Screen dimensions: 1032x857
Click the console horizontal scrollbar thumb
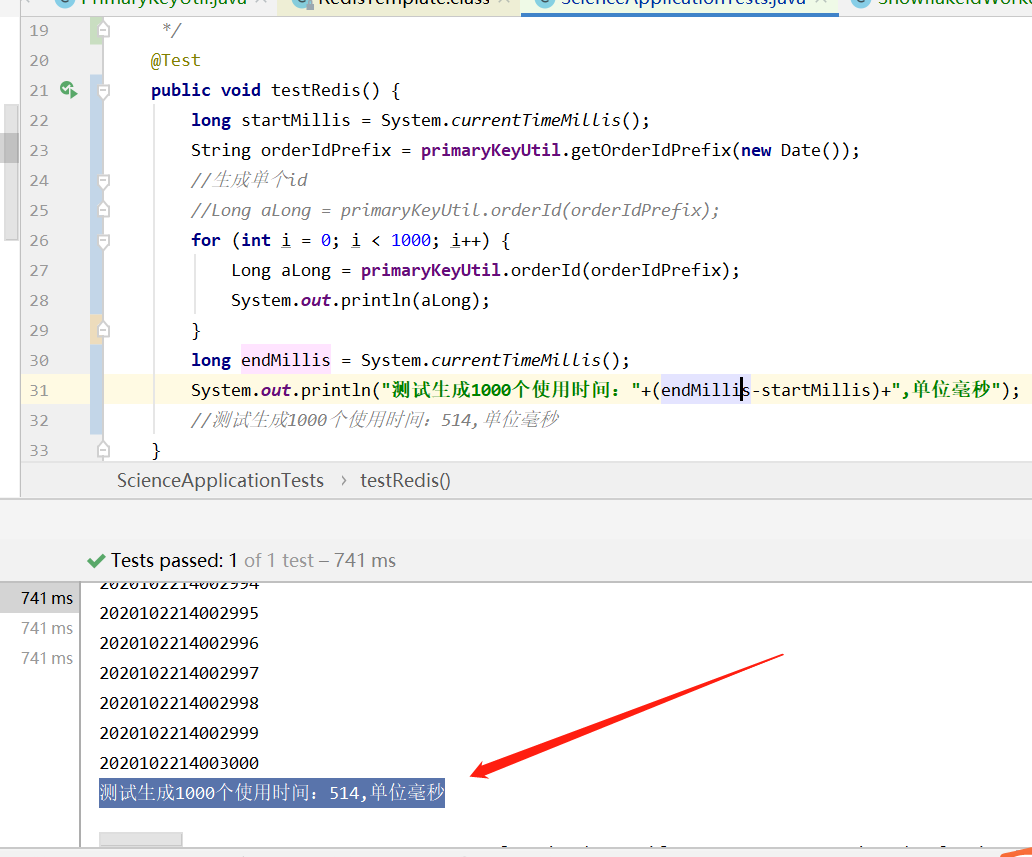pyautogui.click(x=141, y=839)
